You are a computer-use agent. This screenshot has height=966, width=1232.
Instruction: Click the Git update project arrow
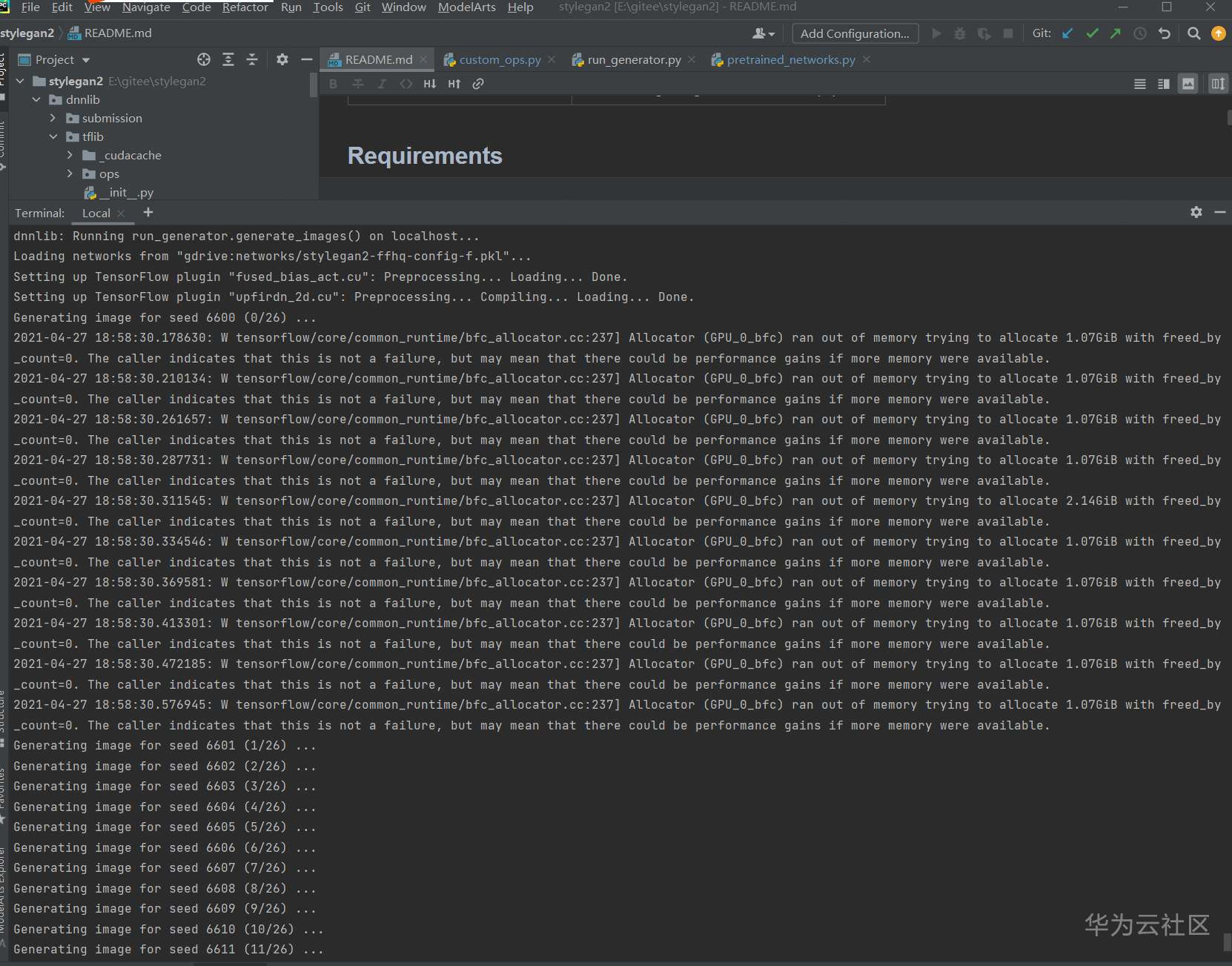point(1067,33)
